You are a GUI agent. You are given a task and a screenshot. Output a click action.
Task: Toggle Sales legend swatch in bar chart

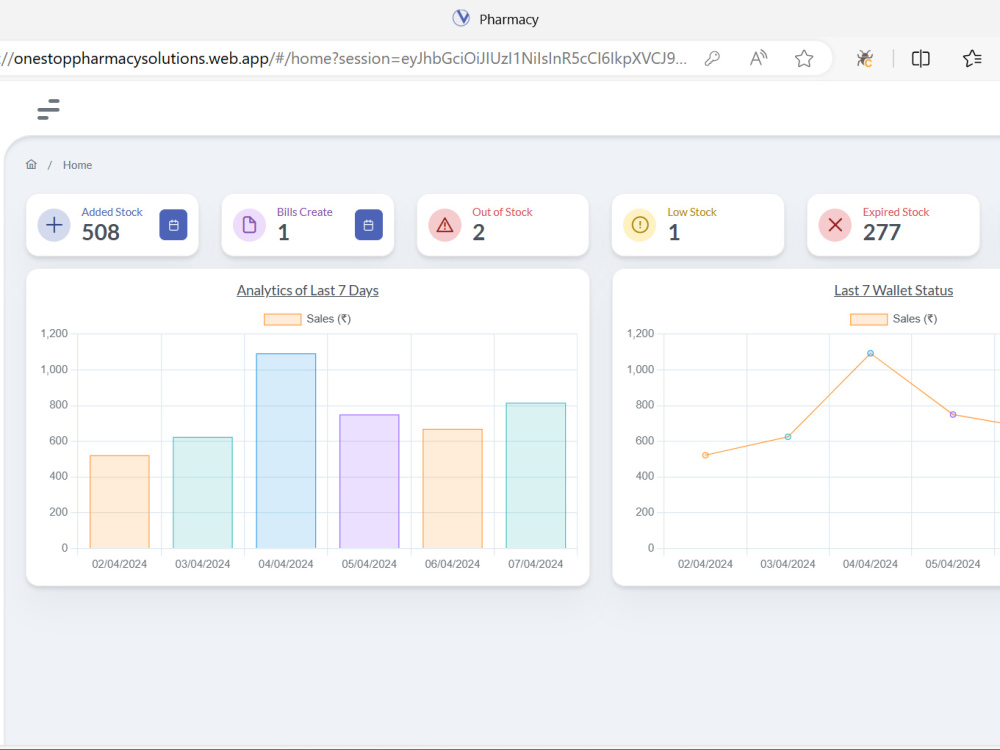tap(283, 320)
